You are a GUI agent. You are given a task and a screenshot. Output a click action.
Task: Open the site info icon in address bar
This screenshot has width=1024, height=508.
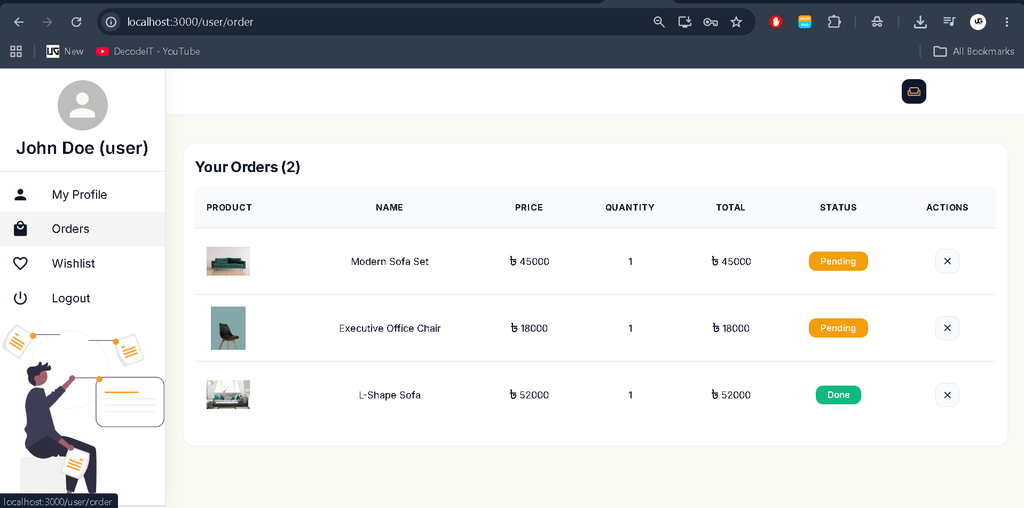coord(112,22)
